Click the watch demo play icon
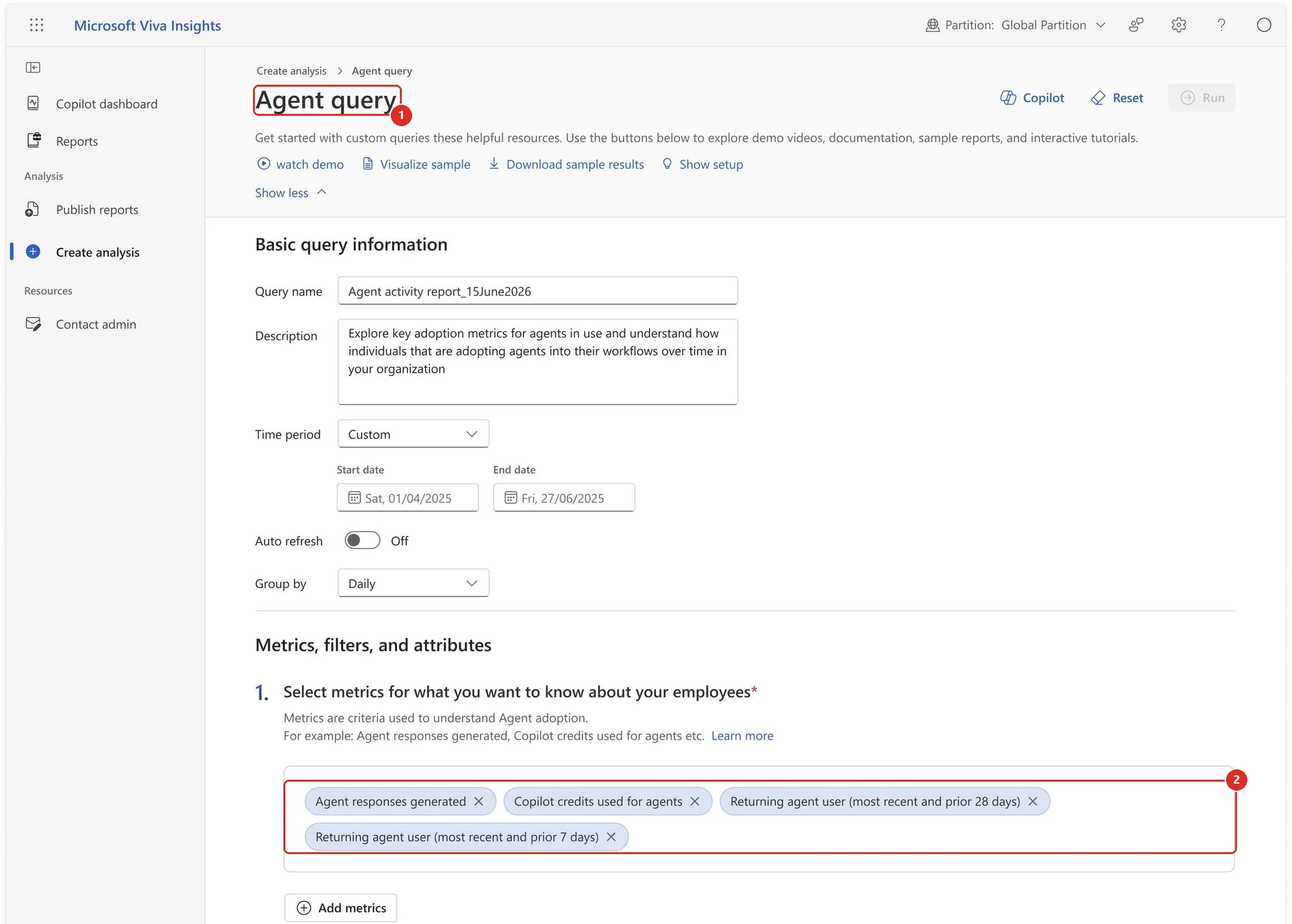 [x=263, y=164]
